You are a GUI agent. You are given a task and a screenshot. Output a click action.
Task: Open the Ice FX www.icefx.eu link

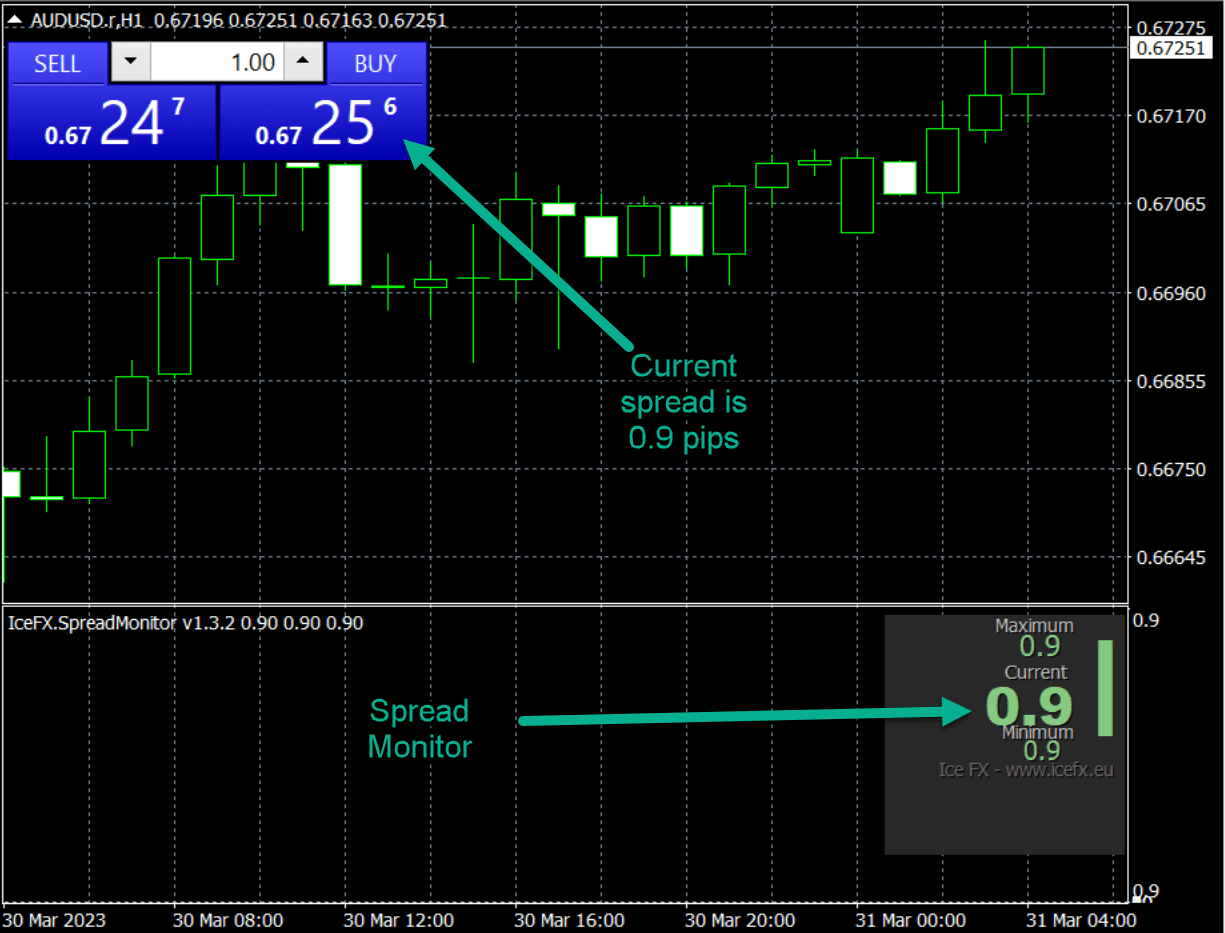(x=1025, y=770)
